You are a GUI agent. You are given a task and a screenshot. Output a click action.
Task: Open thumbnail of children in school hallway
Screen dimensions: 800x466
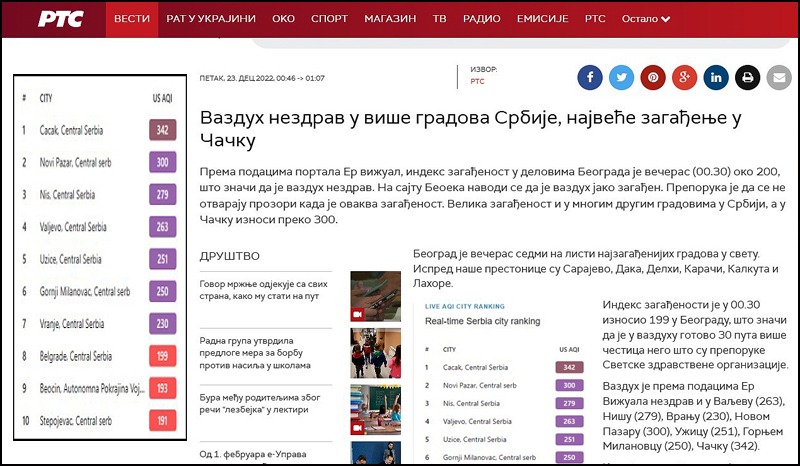pos(376,353)
